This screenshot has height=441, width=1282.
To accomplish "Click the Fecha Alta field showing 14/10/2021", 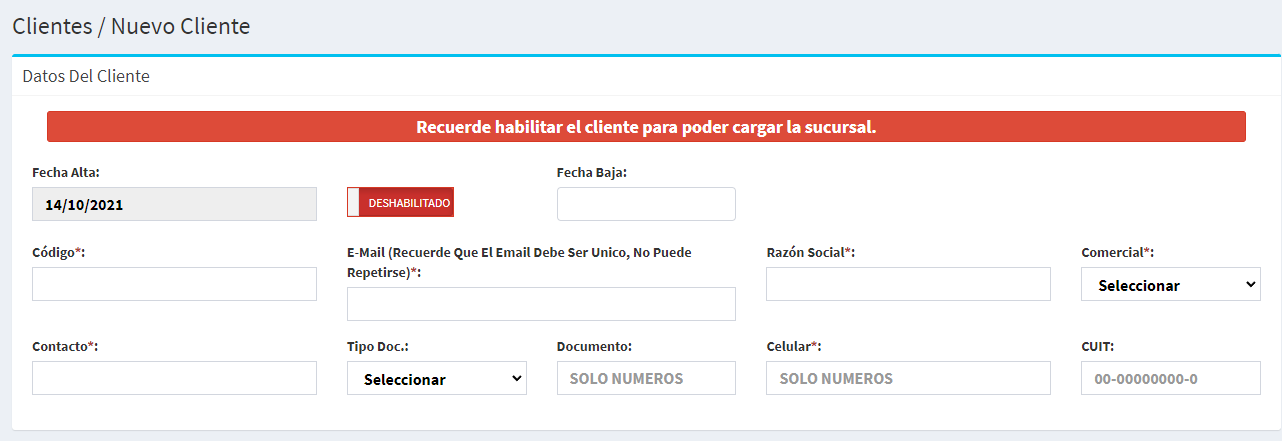I will [x=174, y=204].
